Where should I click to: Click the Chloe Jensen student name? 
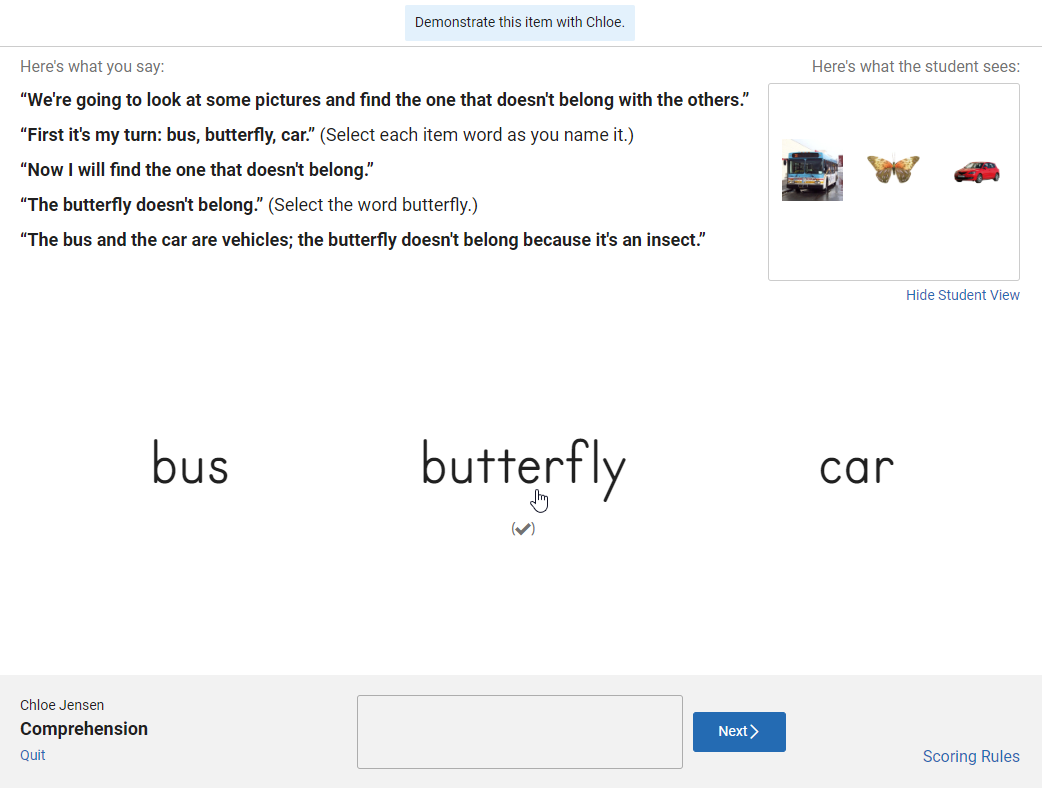coord(62,705)
